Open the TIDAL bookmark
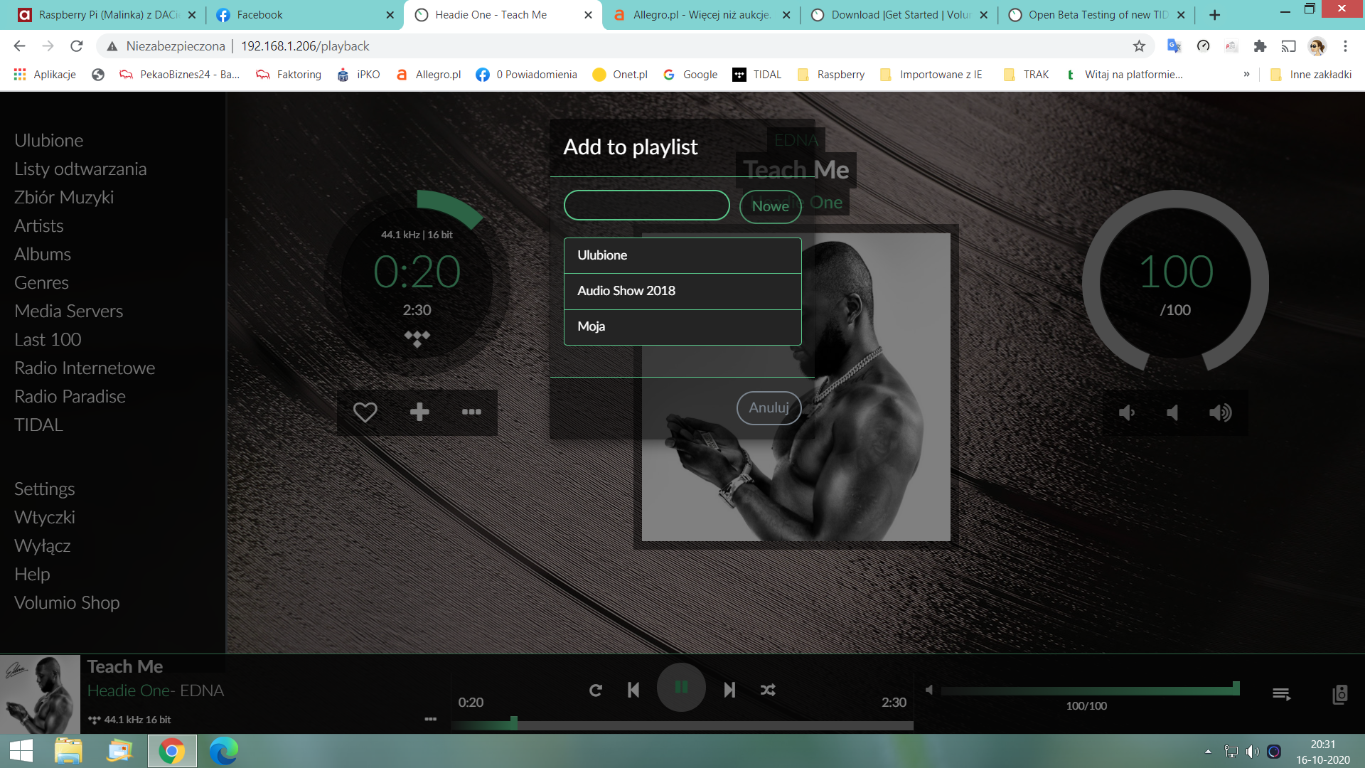Viewport: 1365px width, 768px height. click(x=757, y=74)
